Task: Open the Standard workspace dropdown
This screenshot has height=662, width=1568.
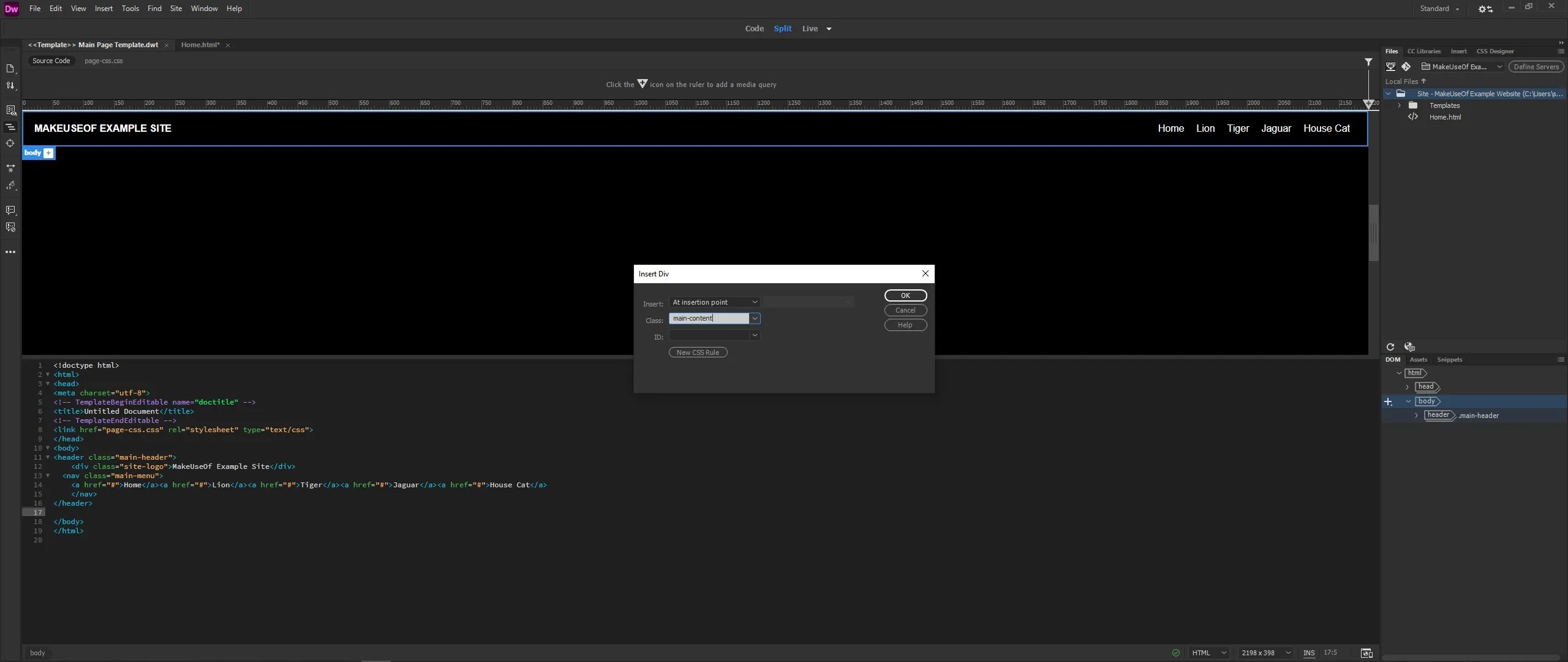Action: click(1439, 9)
